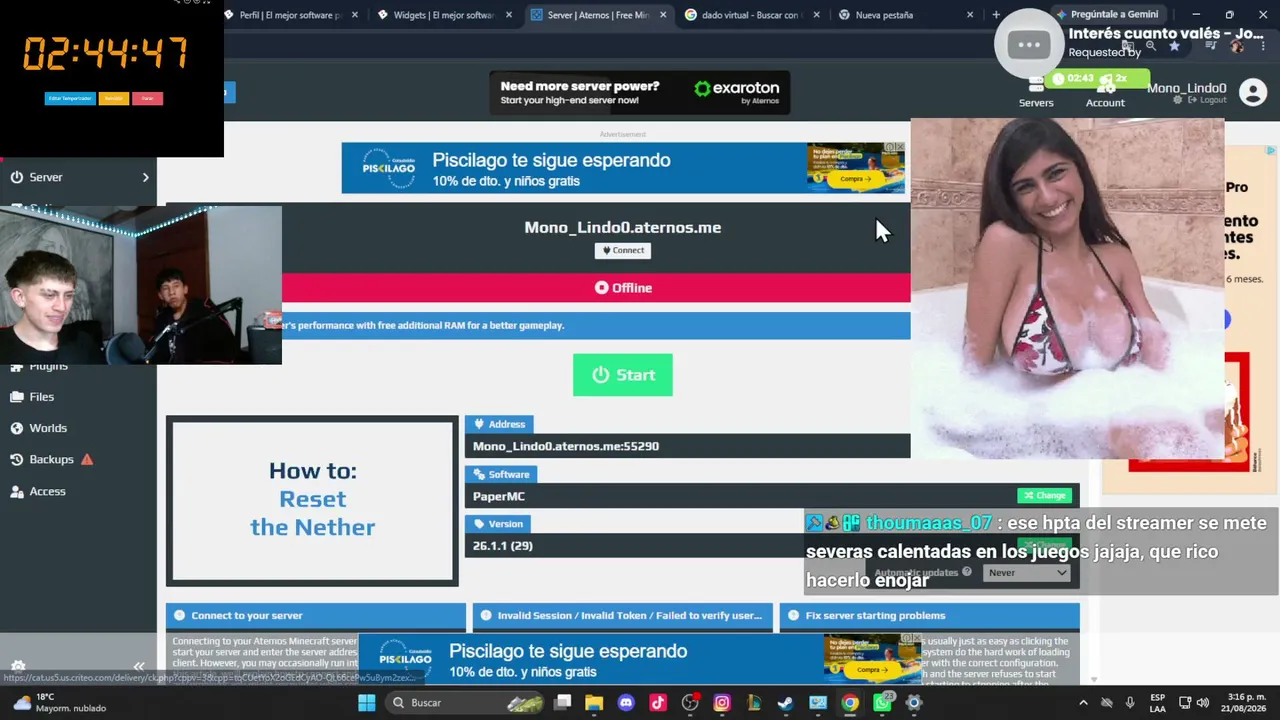Viewport: 1280px width, 720px height.
Task: Open the Fix server starting problems article
Action: pos(930,616)
